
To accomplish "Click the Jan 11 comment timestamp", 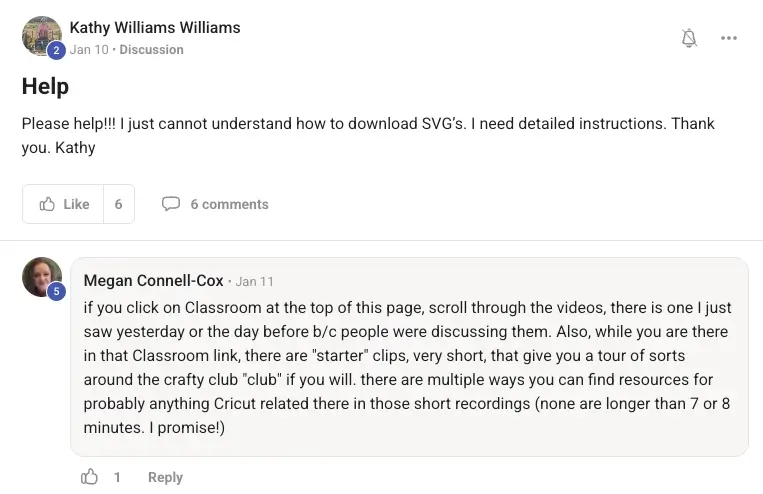I will point(254,282).
